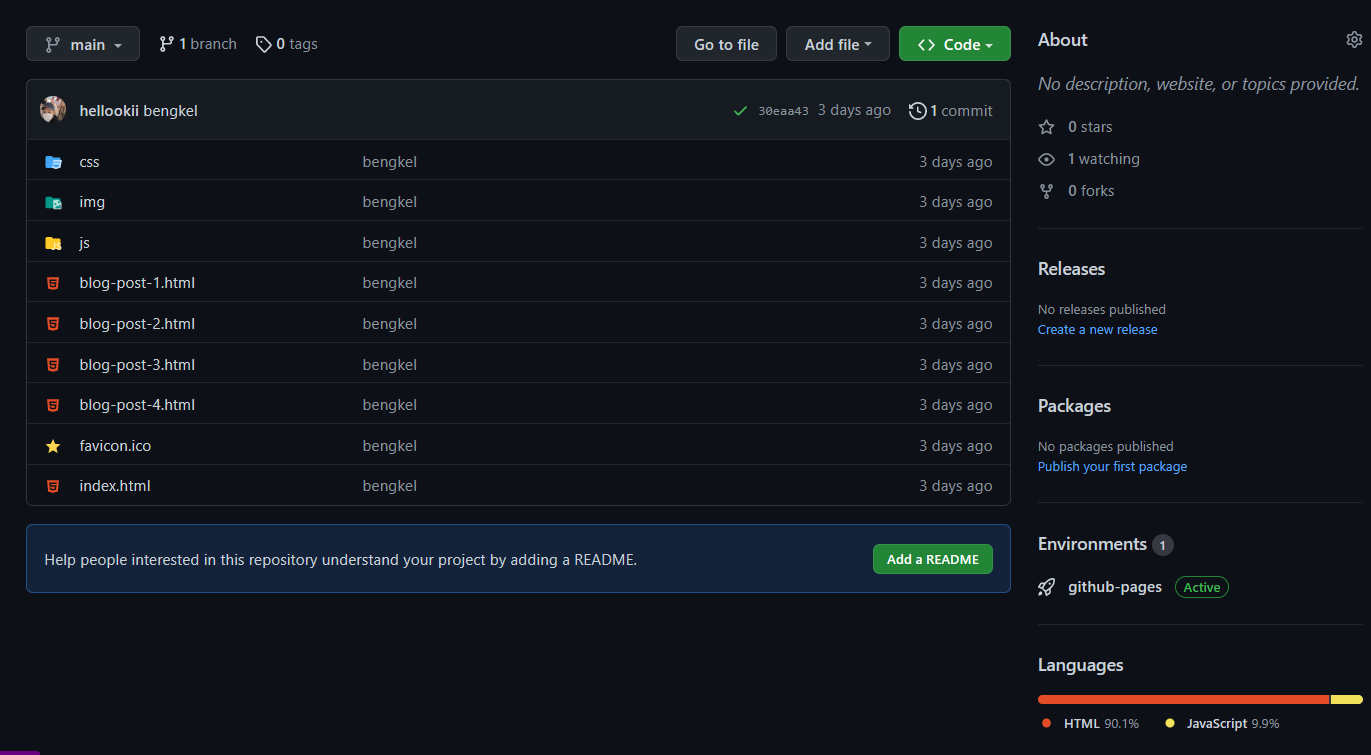Click the 0 stars link
1371x755 pixels.
click(x=1090, y=127)
